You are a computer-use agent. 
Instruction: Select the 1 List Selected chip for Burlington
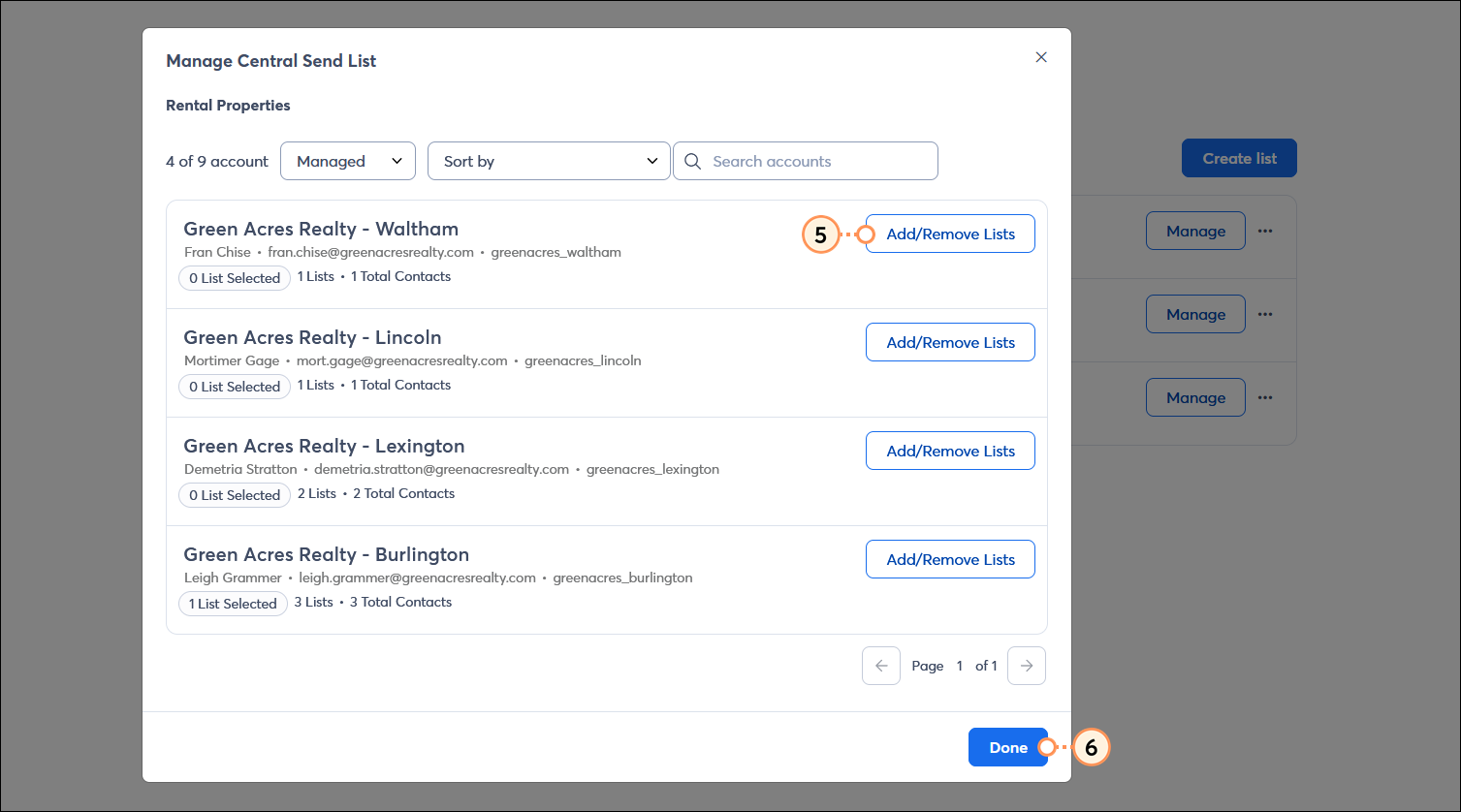[x=233, y=604]
